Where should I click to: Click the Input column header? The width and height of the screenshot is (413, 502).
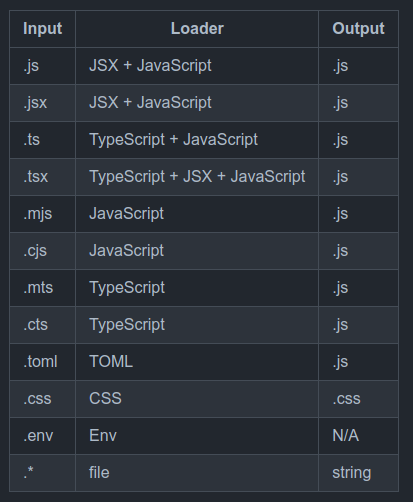[x=43, y=29]
